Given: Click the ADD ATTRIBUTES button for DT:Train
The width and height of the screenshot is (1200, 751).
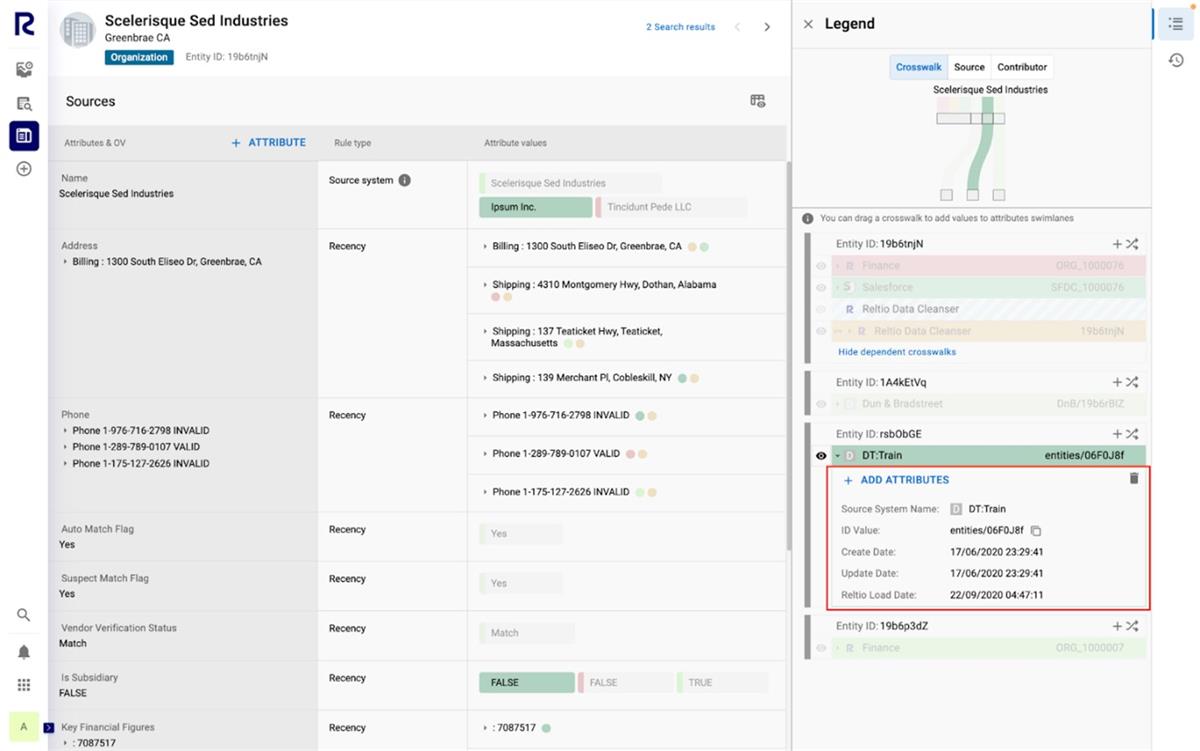Looking at the screenshot, I should point(899,479).
